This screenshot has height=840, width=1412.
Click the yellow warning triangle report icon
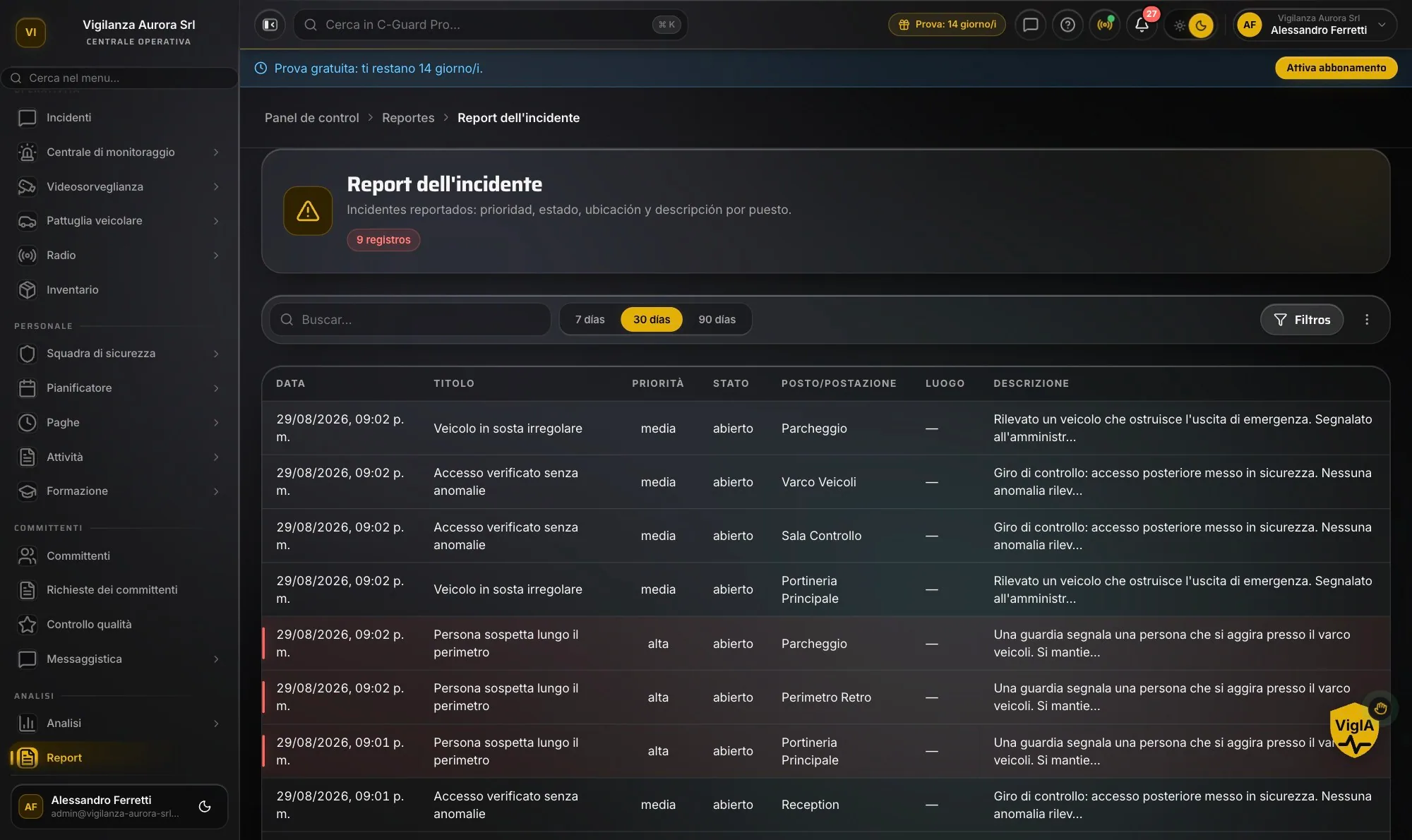pyautogui.click(x=308, y=210)
